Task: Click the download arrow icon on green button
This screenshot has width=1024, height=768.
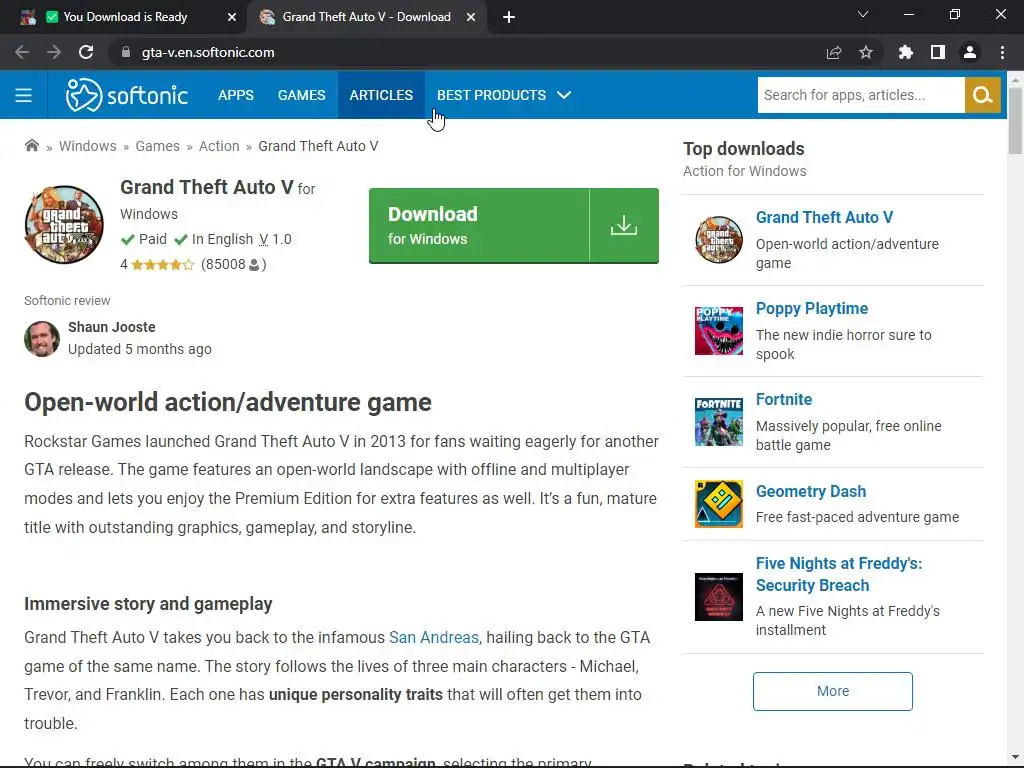Action: tap(624, 226)
